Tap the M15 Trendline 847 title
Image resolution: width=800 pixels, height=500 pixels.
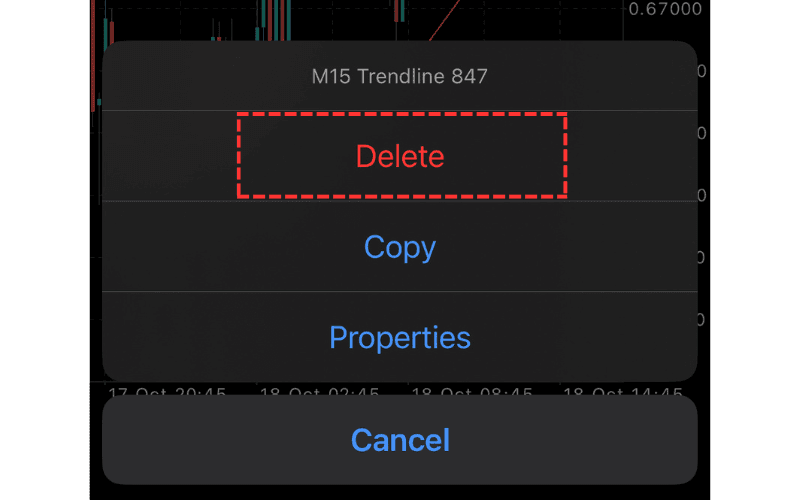click(x=400, y=76)
